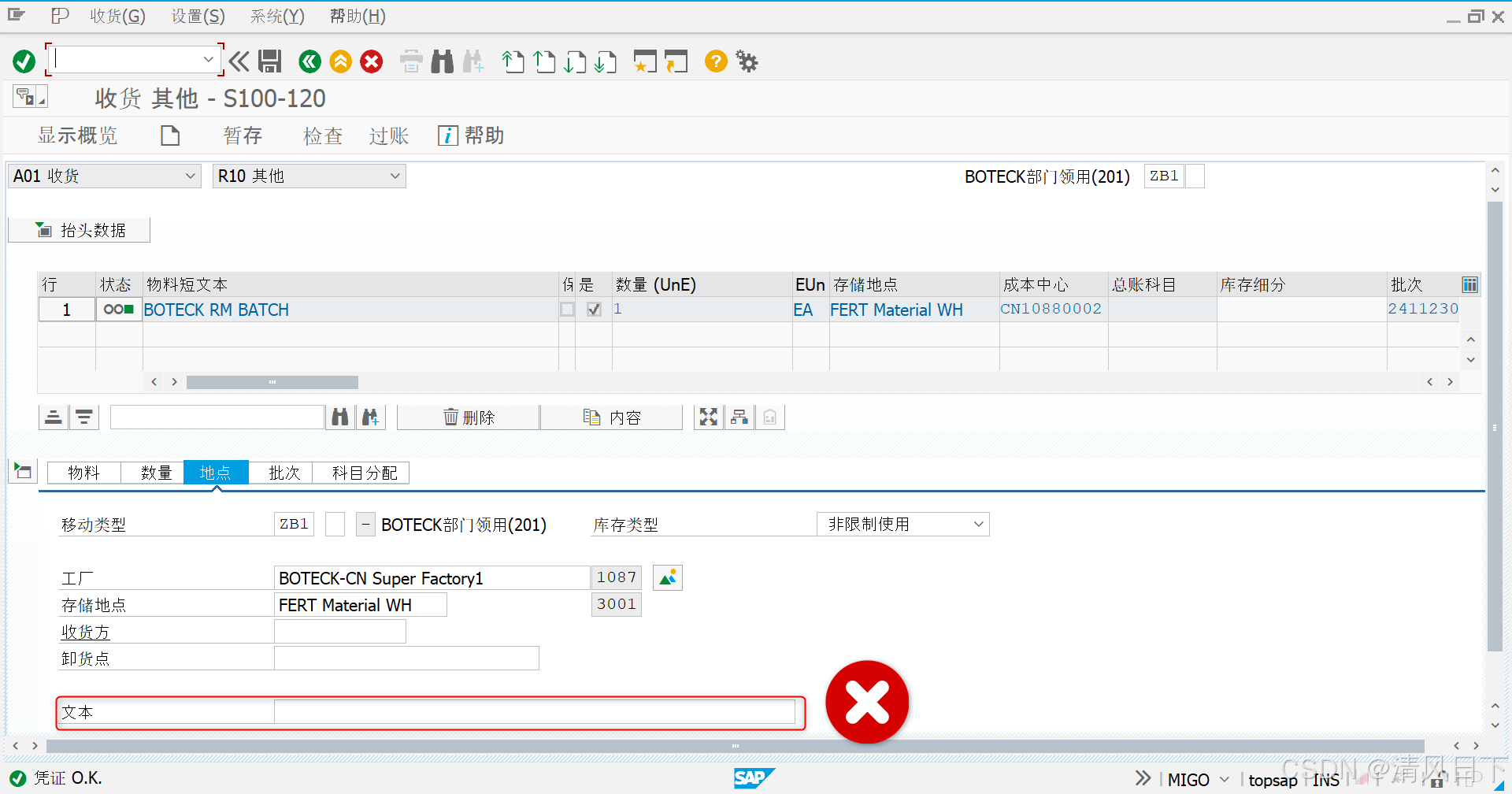1512x794 pixels.
Task: Open the 系统(Y) menu
Action: point(277,16)
